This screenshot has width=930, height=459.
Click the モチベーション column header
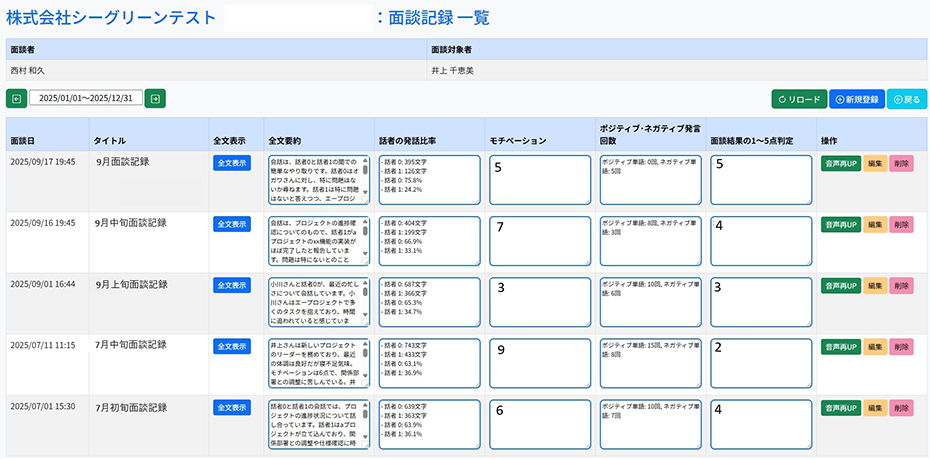click(x=517, y=141)
